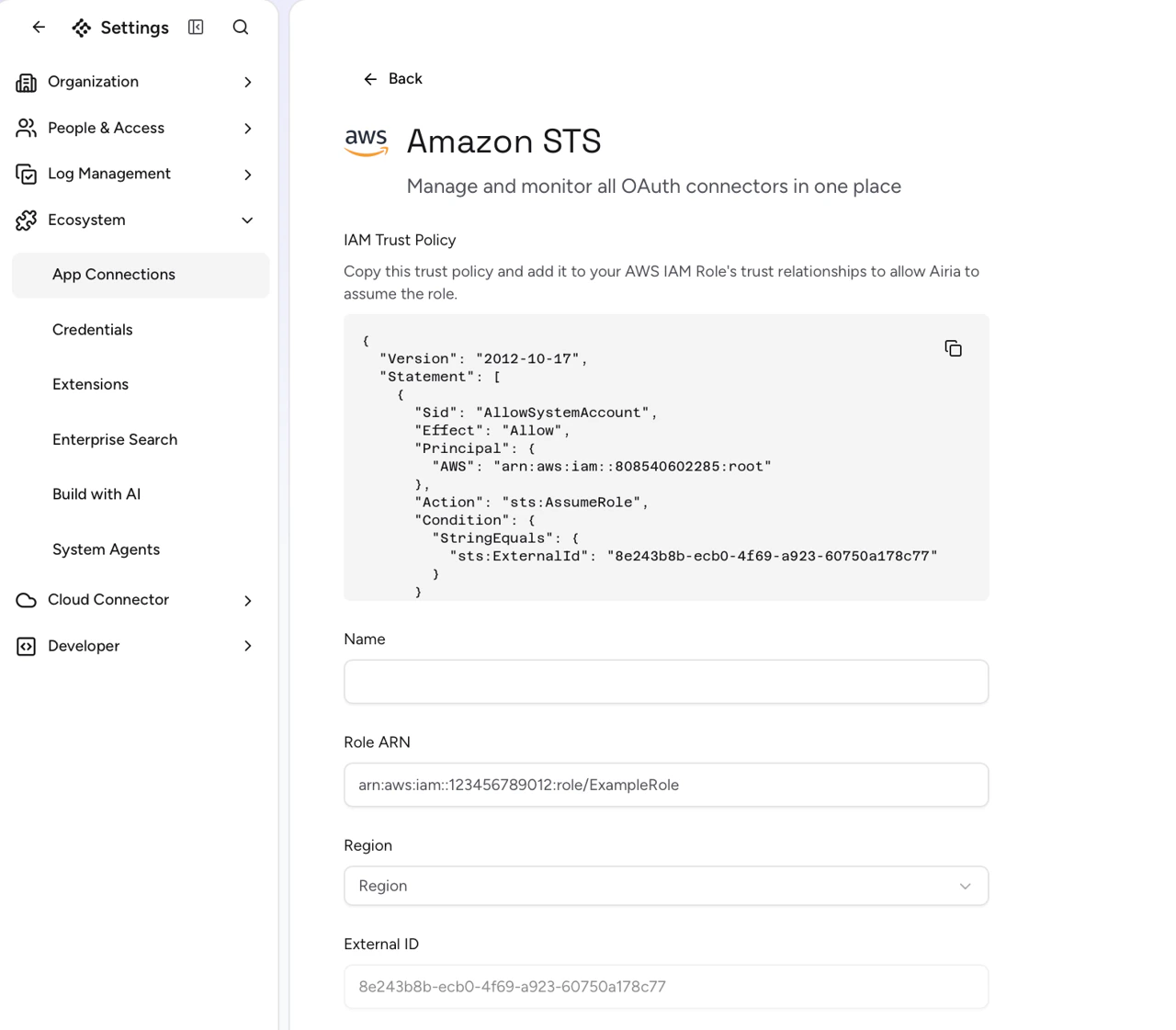Expand the People & Access chevron

click(x=248, y=128)
